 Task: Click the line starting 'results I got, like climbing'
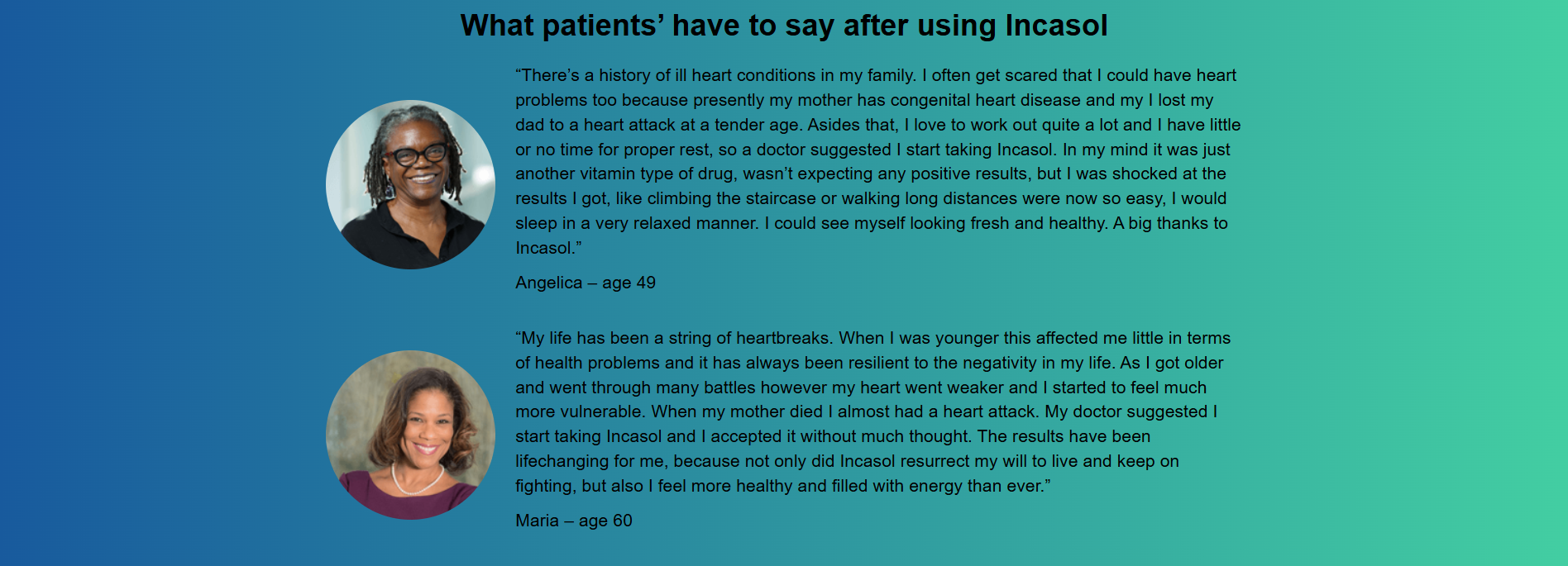[871, 198]
